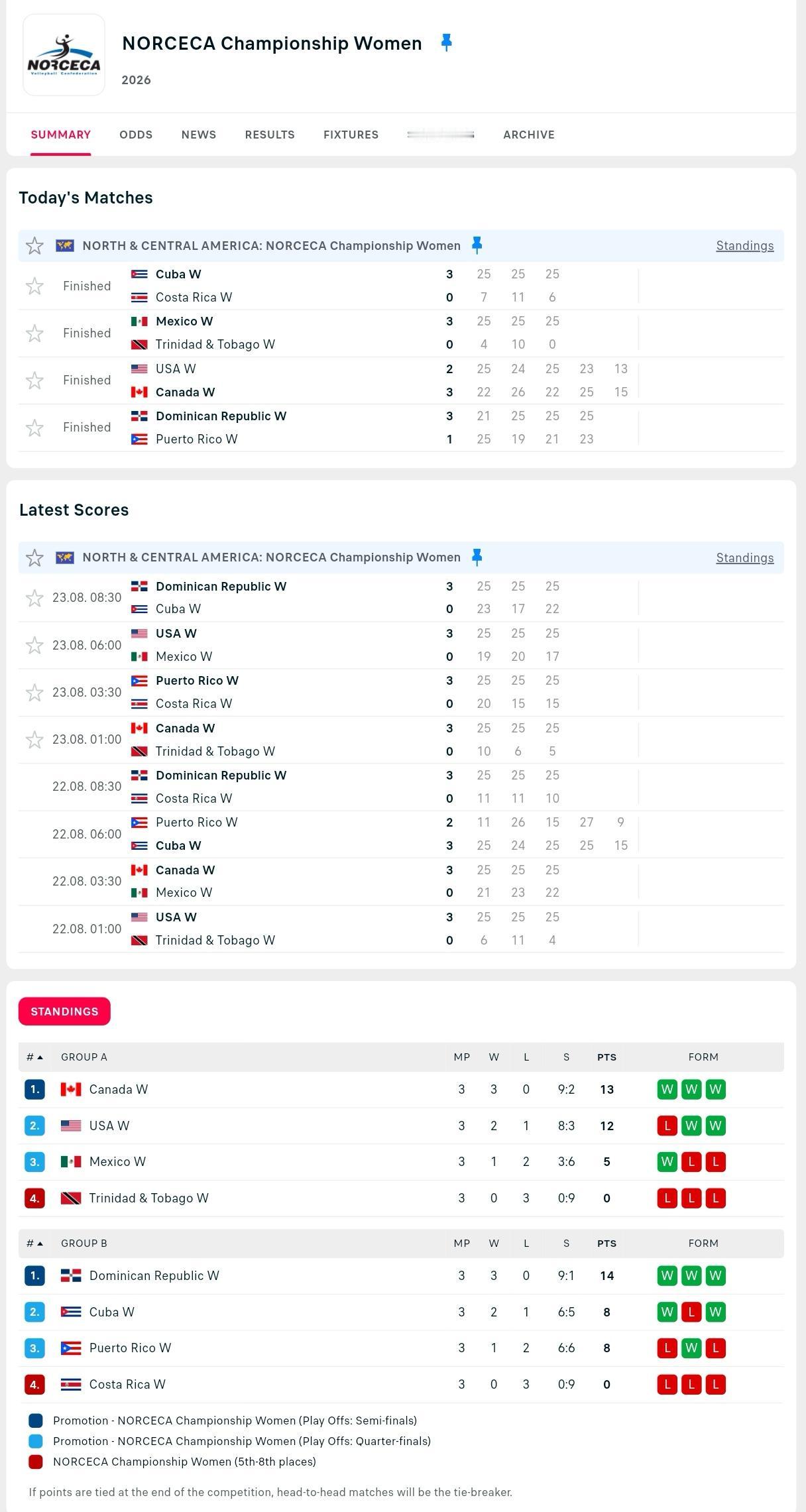This screenshot has width=806, height=1512.
Task: Click the Dominican Republic flag in the 22.08. 08:30 match
Action: pos(139,776)
